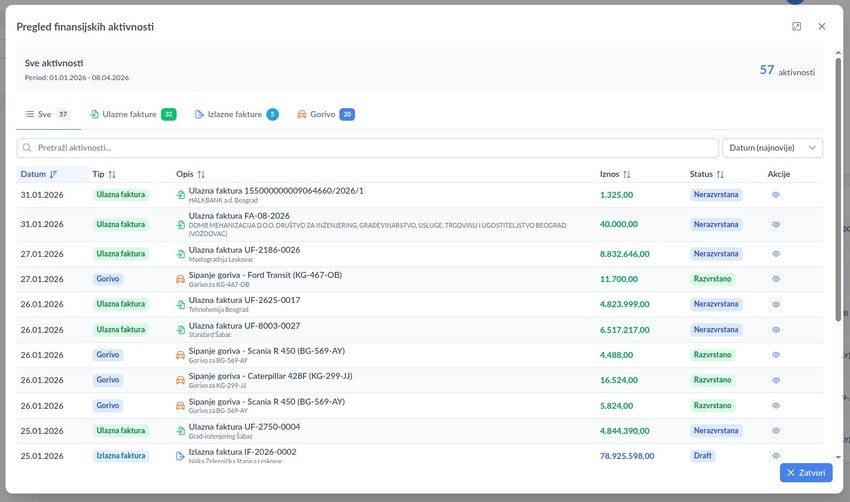The height and width of the screenshot is (502, 850).
Task: View details of Ulazna faktura FA-08-2026
Action: [776, 225]
